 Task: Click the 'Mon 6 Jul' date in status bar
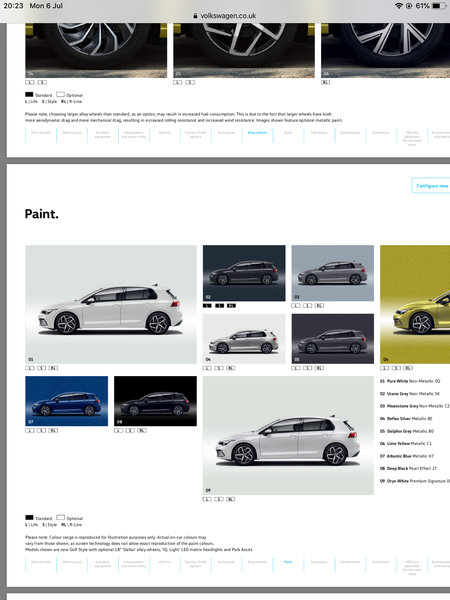[x=46, y=6]
